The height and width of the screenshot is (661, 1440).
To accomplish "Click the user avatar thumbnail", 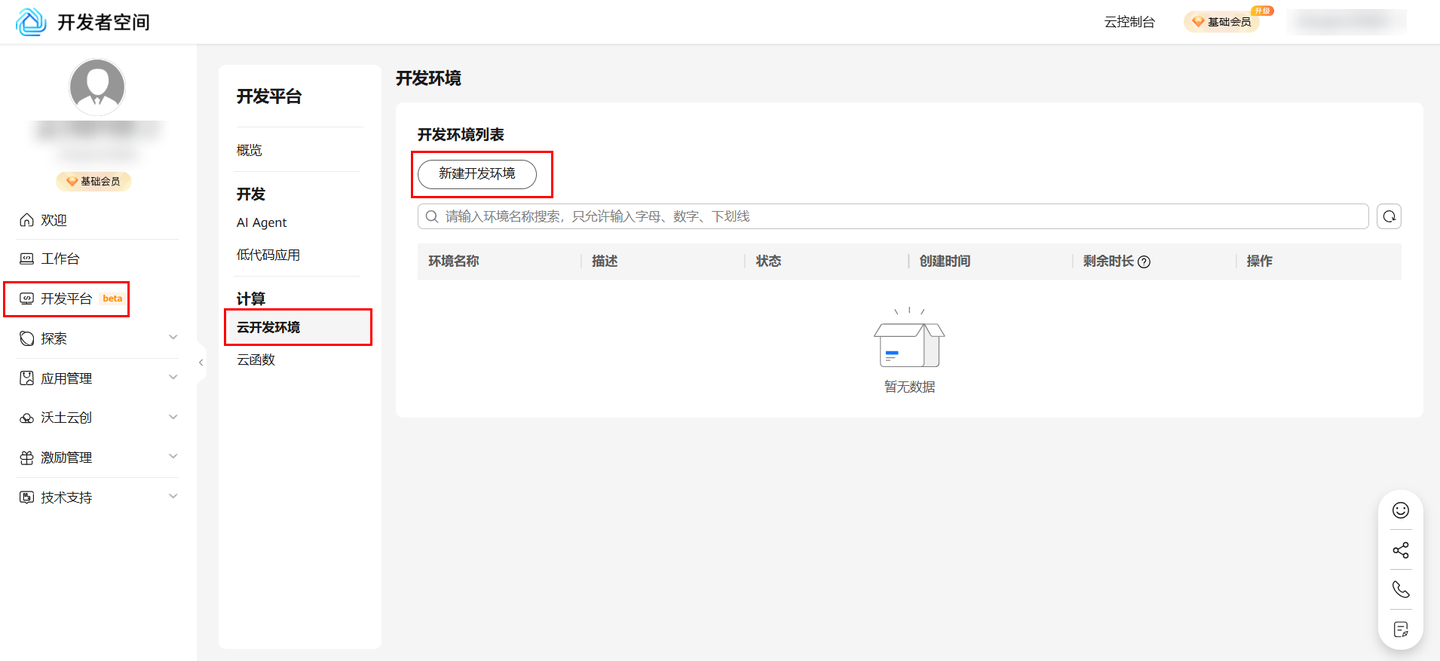I will point(96,86).
